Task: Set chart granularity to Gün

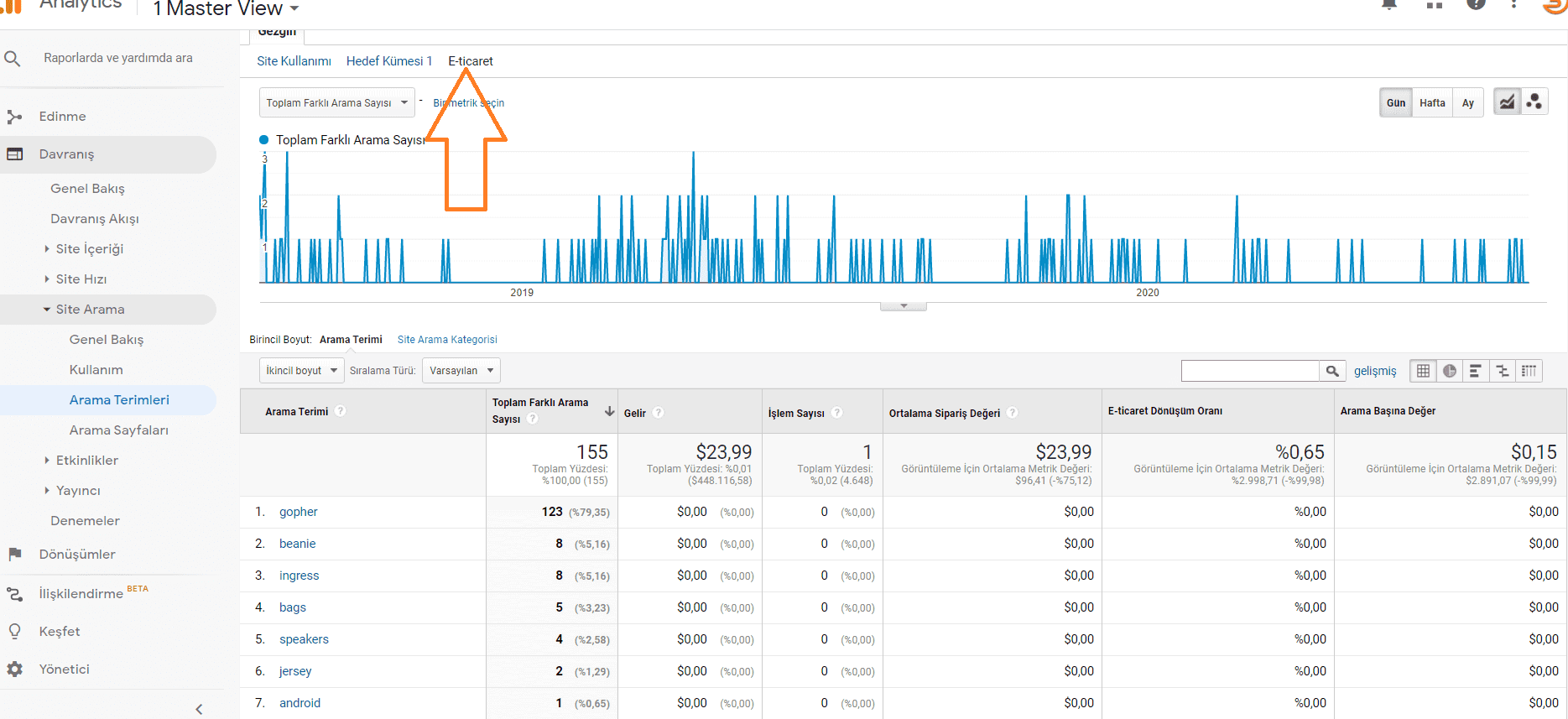Action: pyautogui.click(x=1395, y=103)
